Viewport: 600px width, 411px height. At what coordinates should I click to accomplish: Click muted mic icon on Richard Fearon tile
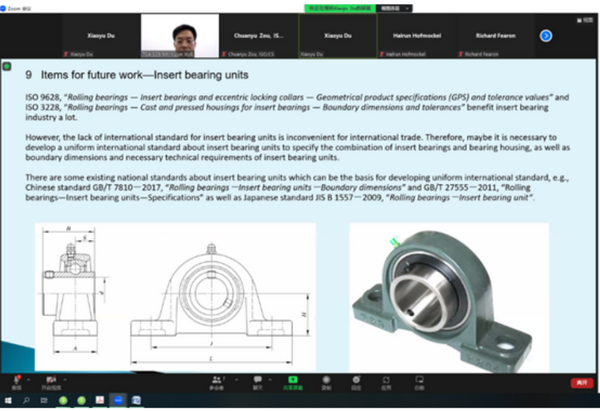461,54
